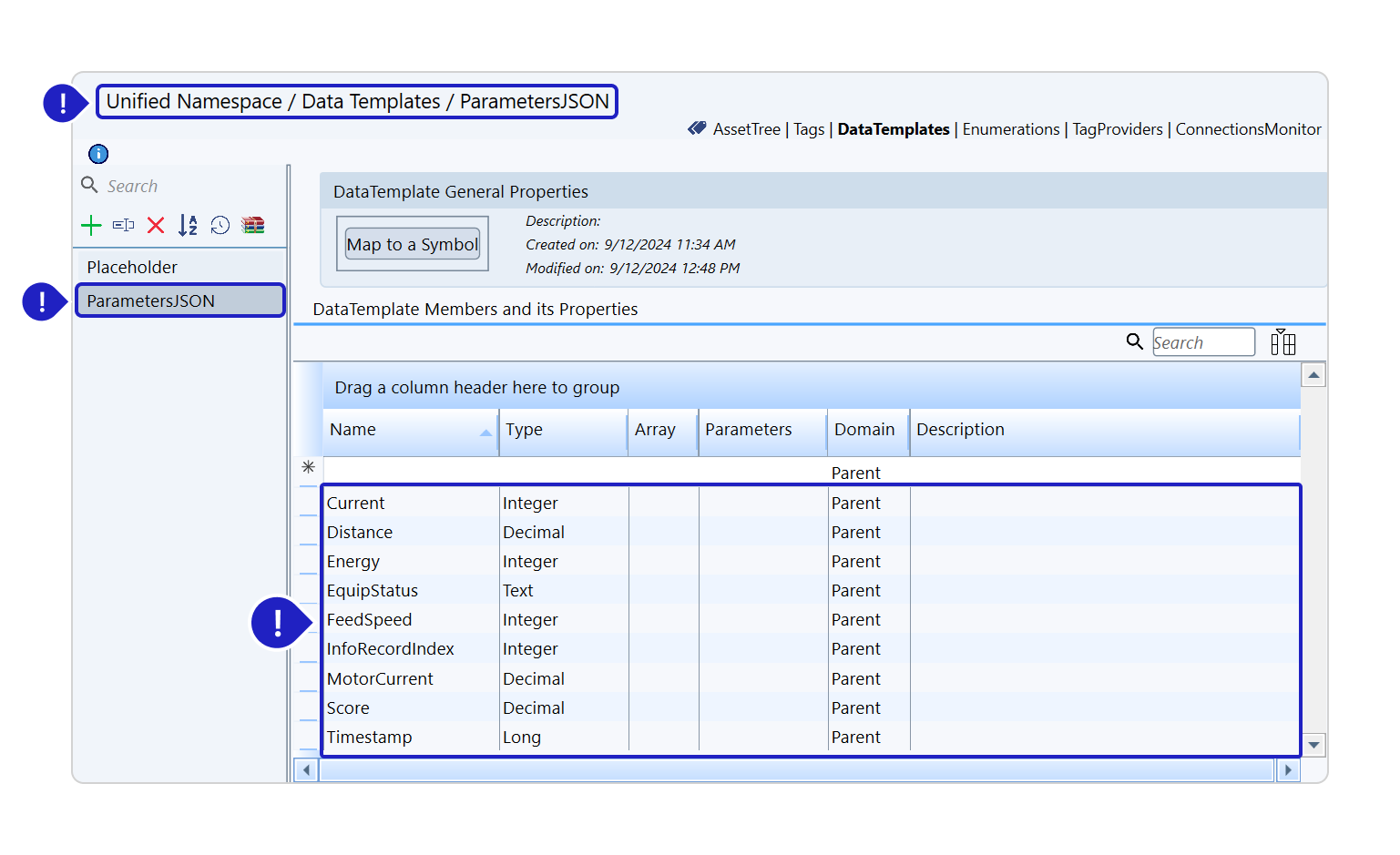
Task: Click the empty Name cell of new row
Action: point(411,470)
